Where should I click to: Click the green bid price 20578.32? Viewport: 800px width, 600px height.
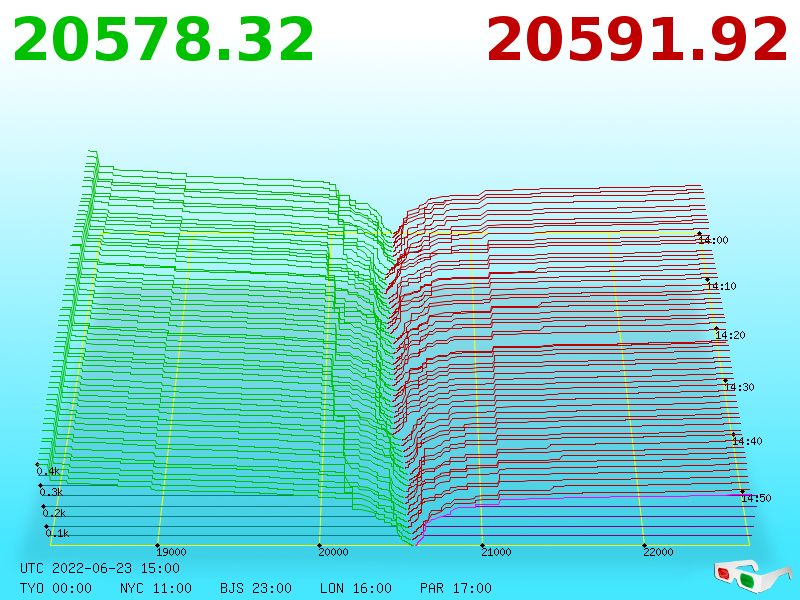[x=163, y=40]
